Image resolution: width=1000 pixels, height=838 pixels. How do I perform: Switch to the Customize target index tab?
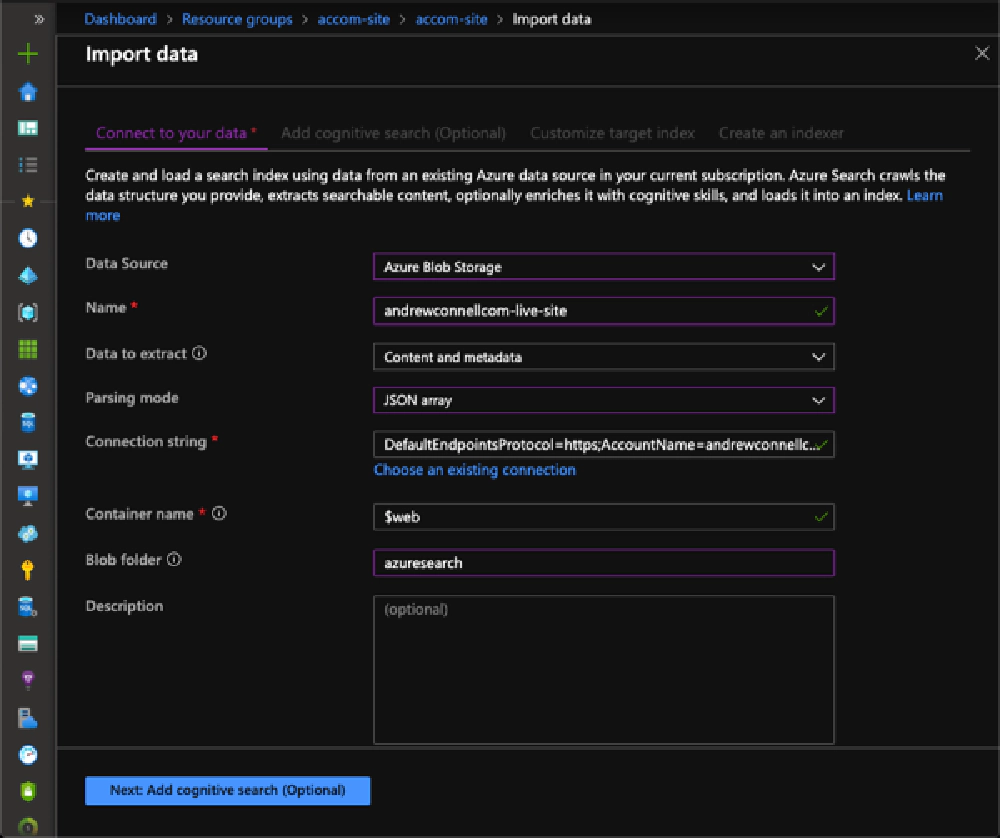click(612, 132)
